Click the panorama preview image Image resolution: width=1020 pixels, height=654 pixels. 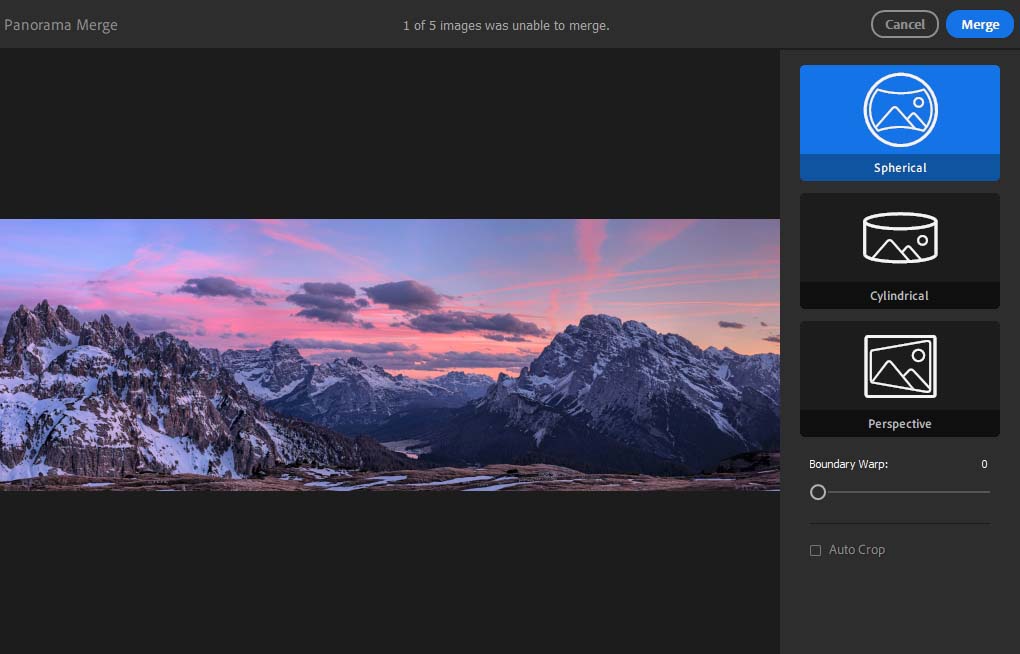[x=390, y=355]
